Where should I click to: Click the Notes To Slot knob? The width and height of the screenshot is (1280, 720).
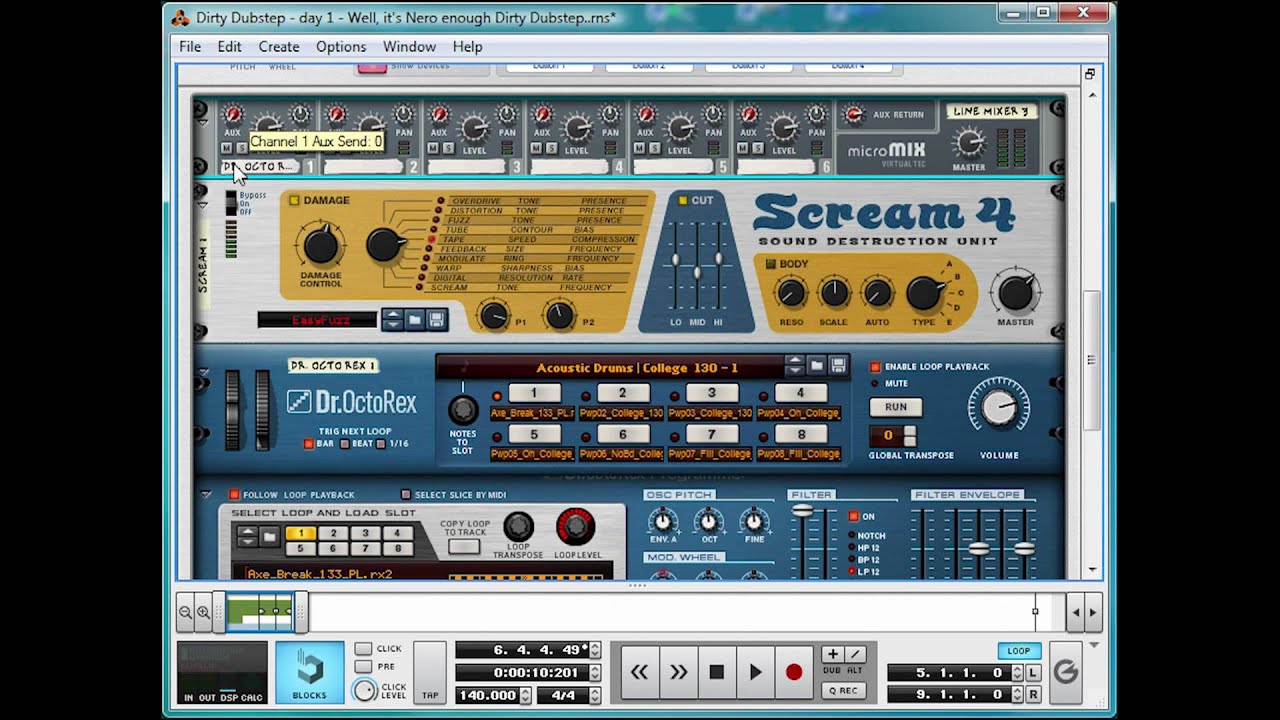click(x=462, y=410)
